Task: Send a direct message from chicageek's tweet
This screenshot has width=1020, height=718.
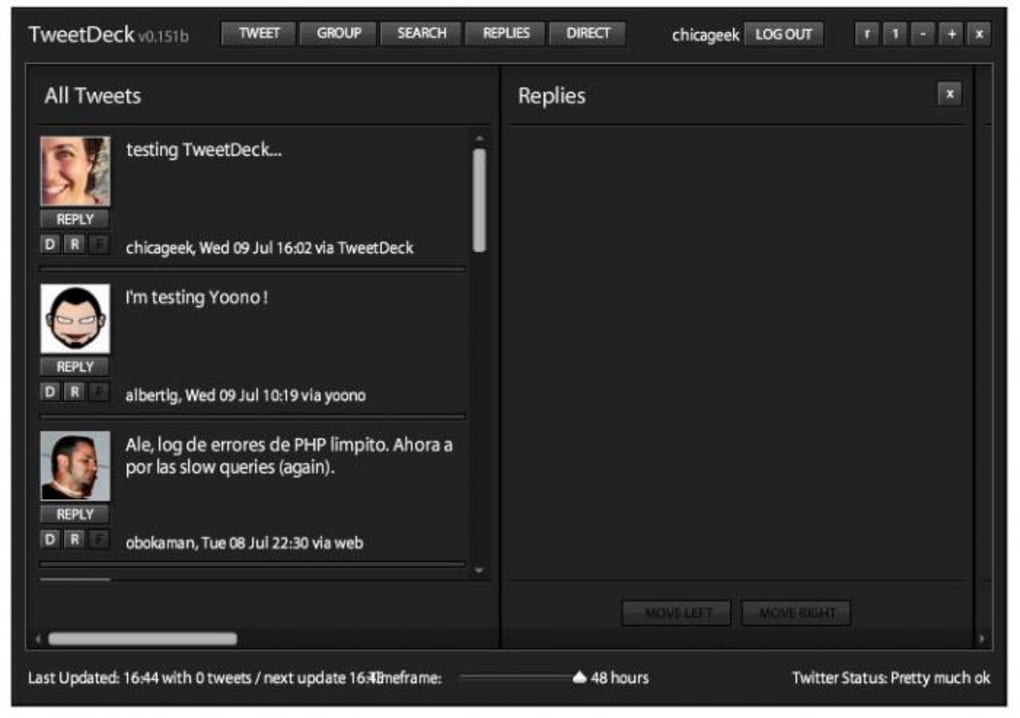Action: click(49, 243)
